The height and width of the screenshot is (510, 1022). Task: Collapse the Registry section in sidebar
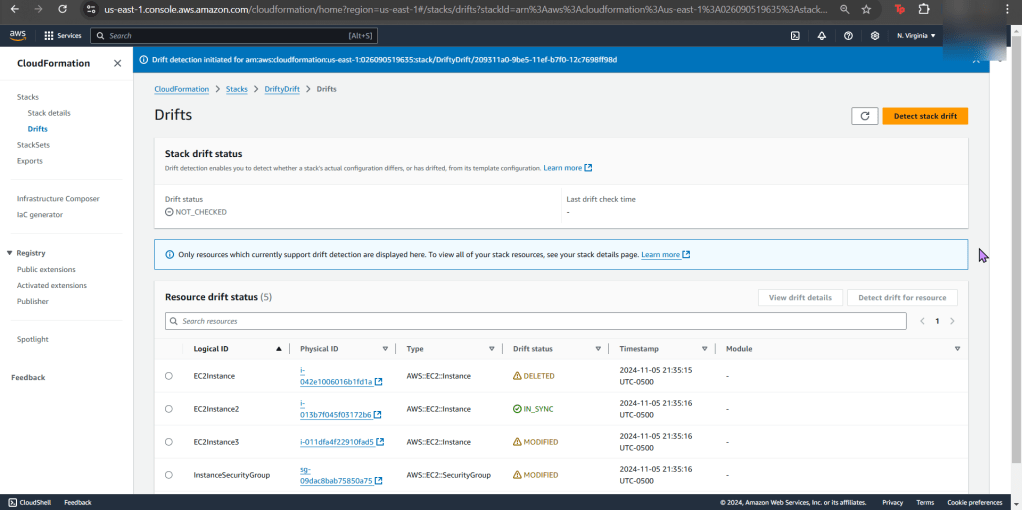tap(9, 253)
